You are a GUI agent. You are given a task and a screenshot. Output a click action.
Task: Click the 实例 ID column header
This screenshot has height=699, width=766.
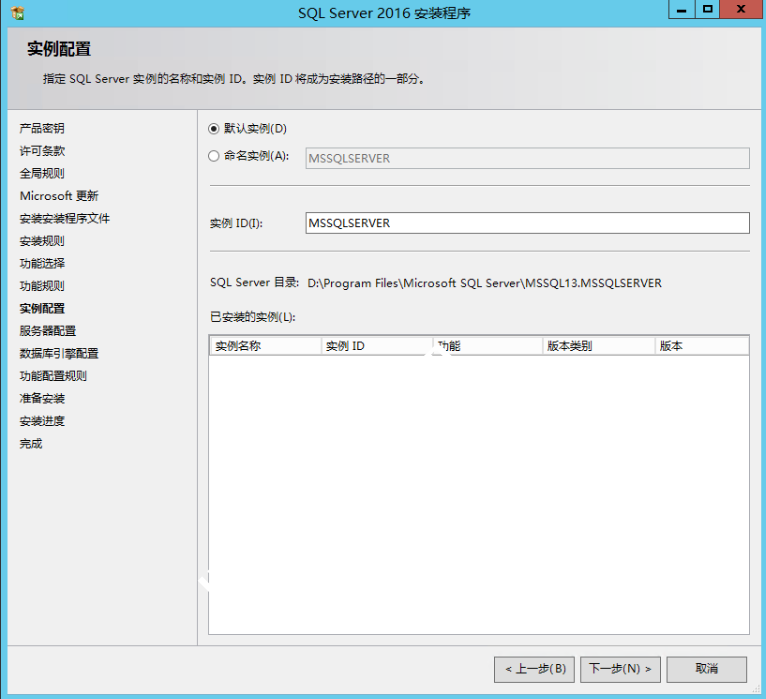tap(377, 346)
